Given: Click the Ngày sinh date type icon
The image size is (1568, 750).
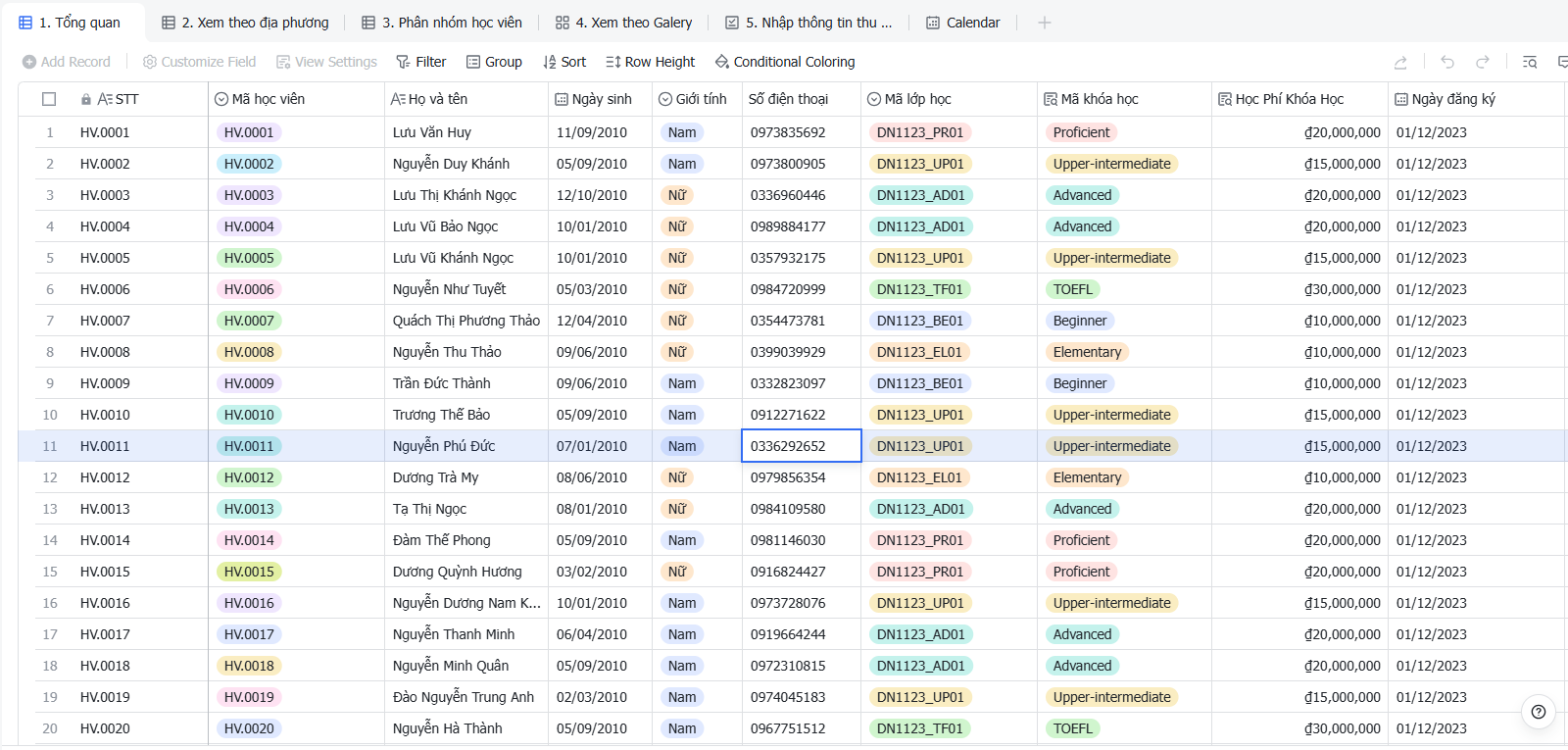Looking at the screenshot, I should point(562,99).
